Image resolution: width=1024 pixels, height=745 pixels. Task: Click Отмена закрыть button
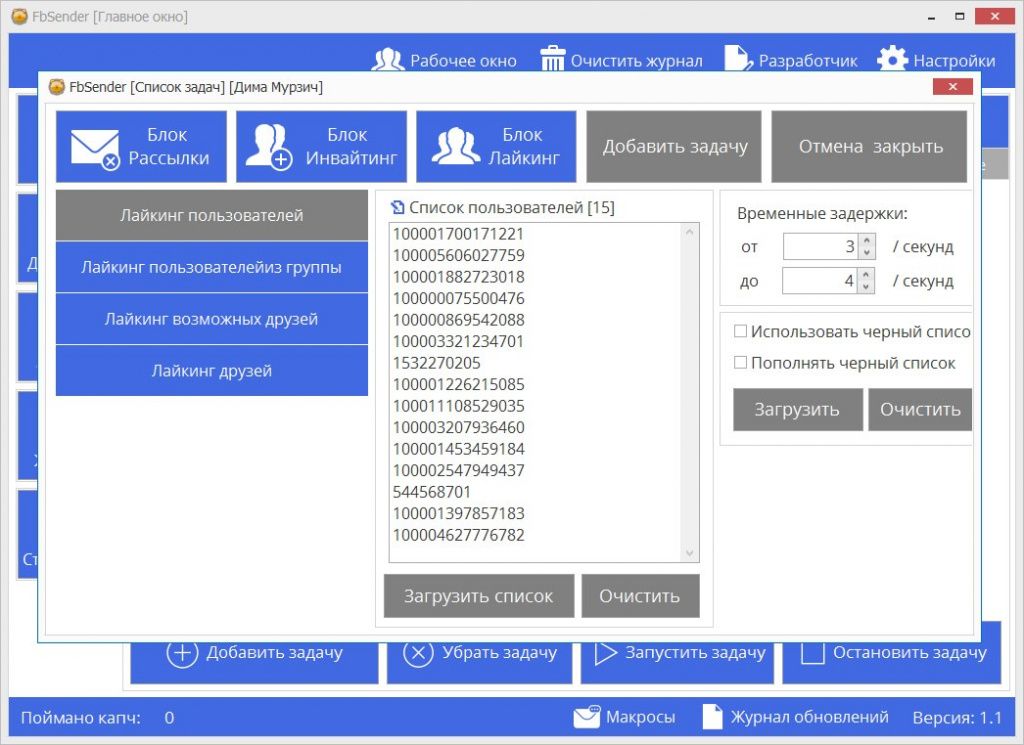coord(869,146)
